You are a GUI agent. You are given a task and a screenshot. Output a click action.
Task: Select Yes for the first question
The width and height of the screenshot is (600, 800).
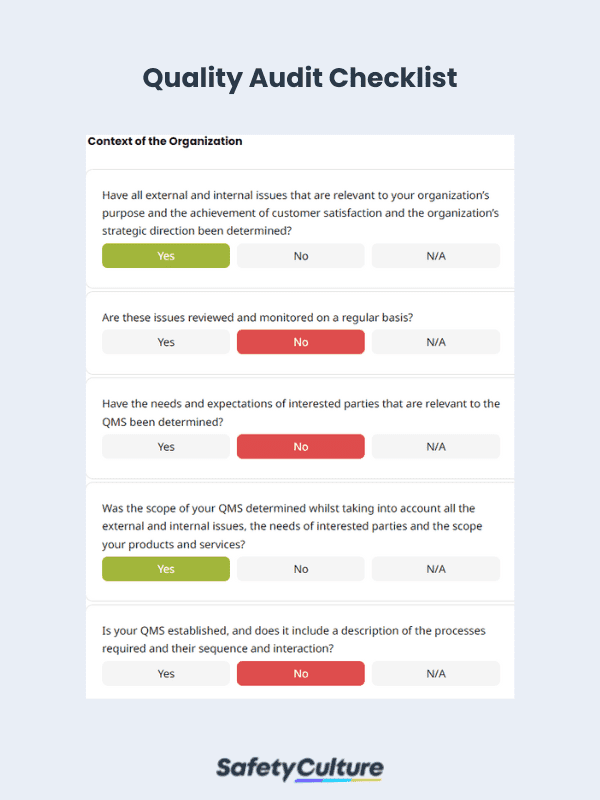coord(165,255)
